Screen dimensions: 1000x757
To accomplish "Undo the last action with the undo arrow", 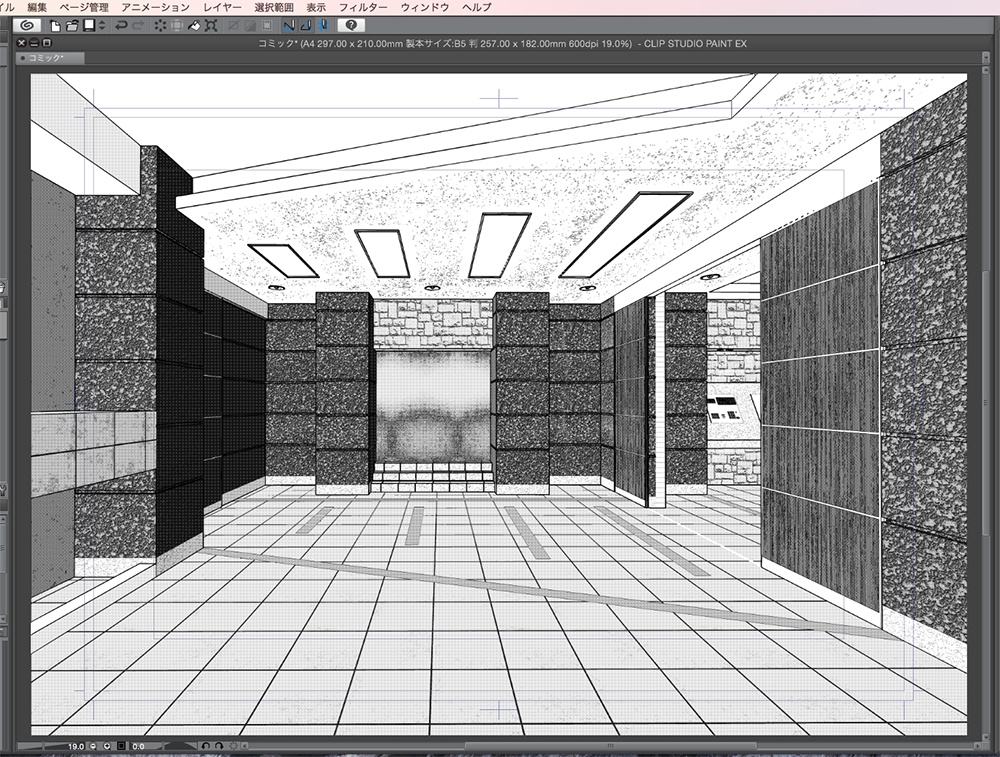I will 122,26.
